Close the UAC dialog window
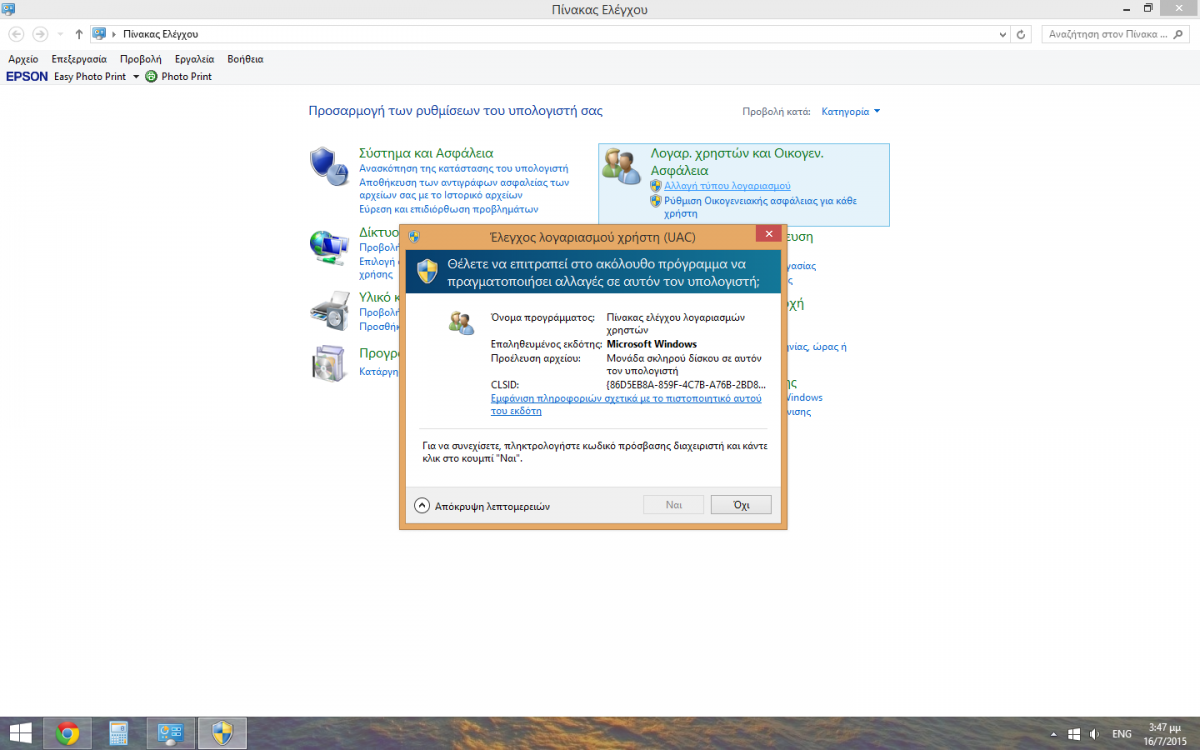This screenshot has width=1200, height=750. point(768,236)
